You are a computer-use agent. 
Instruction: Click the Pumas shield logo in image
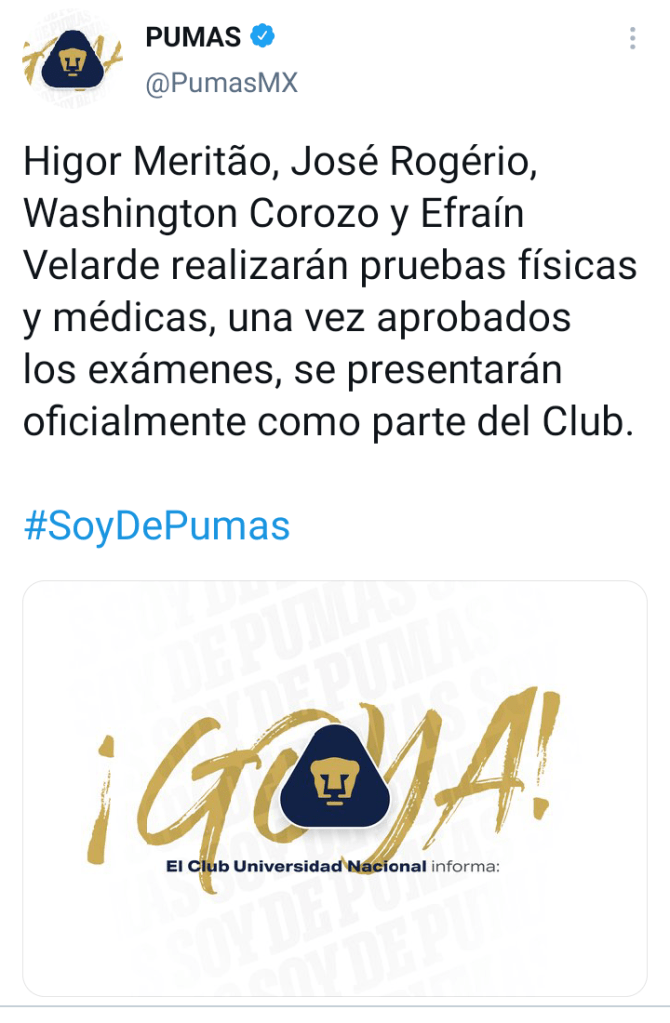pyautogui.click(x=335, y=776)
